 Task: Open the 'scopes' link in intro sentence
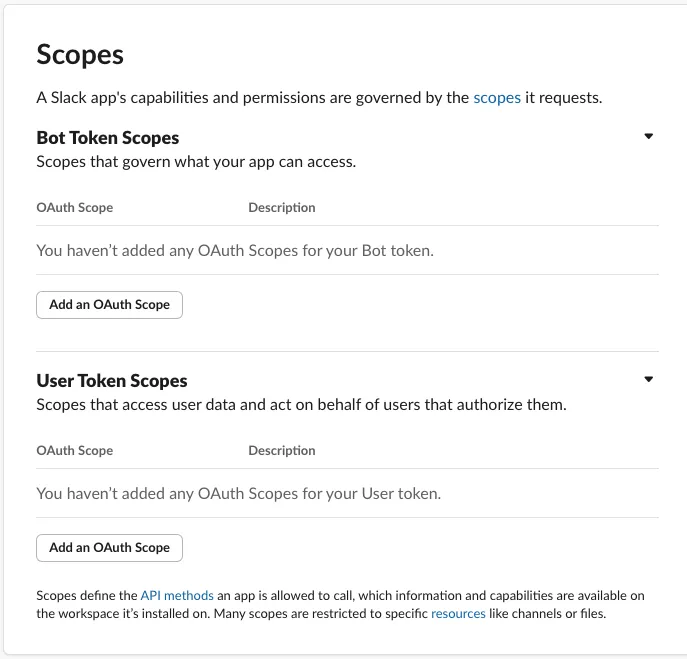point(496,98)
